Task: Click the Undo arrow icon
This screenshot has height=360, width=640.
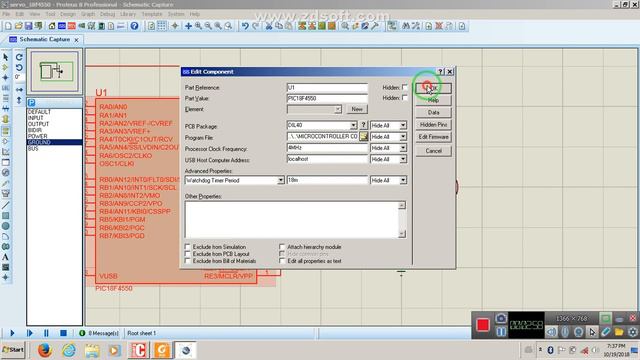Action: click(245, 26)
